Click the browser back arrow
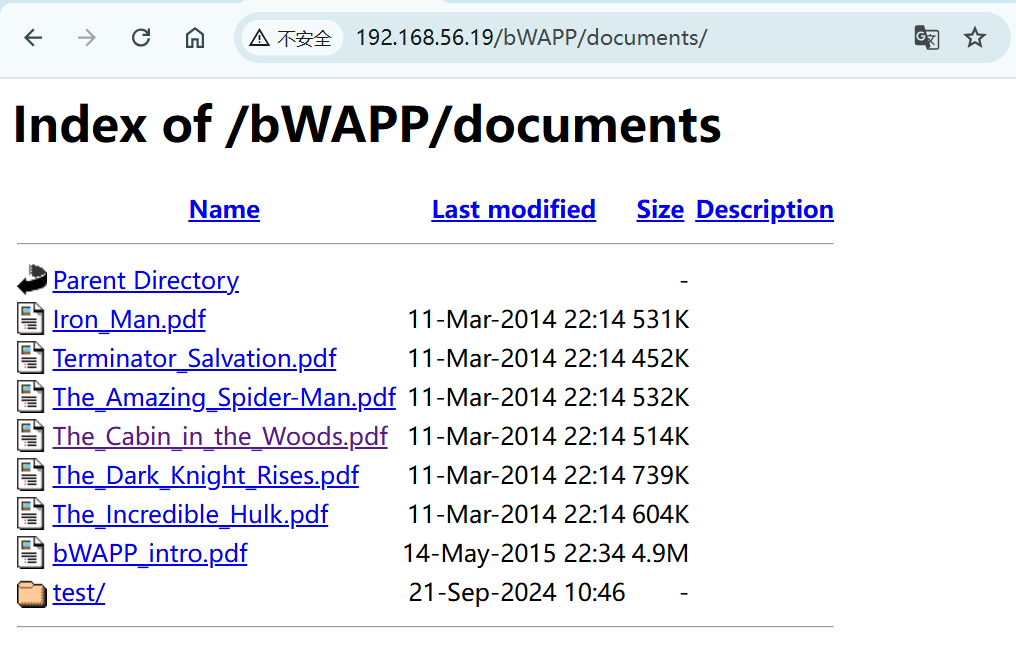Screen dimensions: 1016x646 click(x=34, y=38)
